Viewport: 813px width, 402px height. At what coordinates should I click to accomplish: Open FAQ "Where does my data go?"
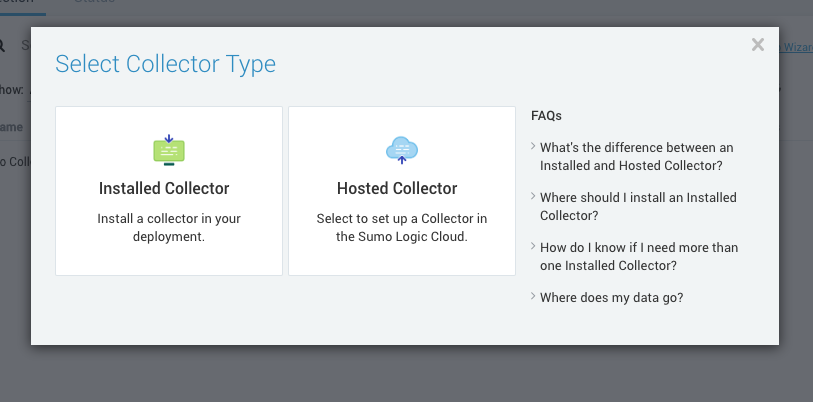click(611, 297)
